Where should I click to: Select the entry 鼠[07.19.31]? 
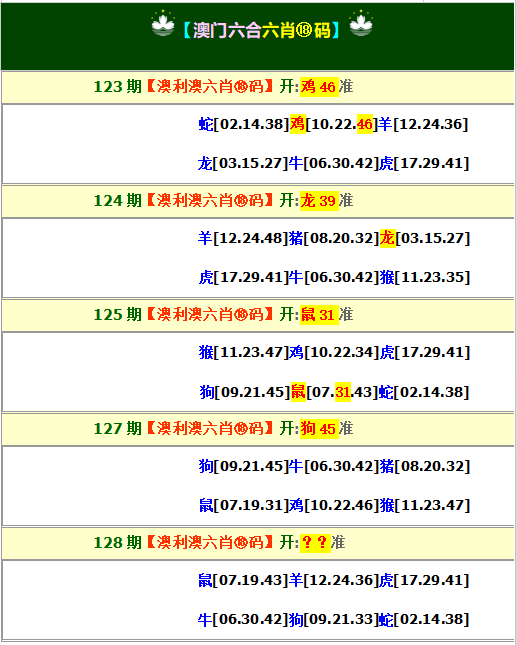[x=243, y=505]
